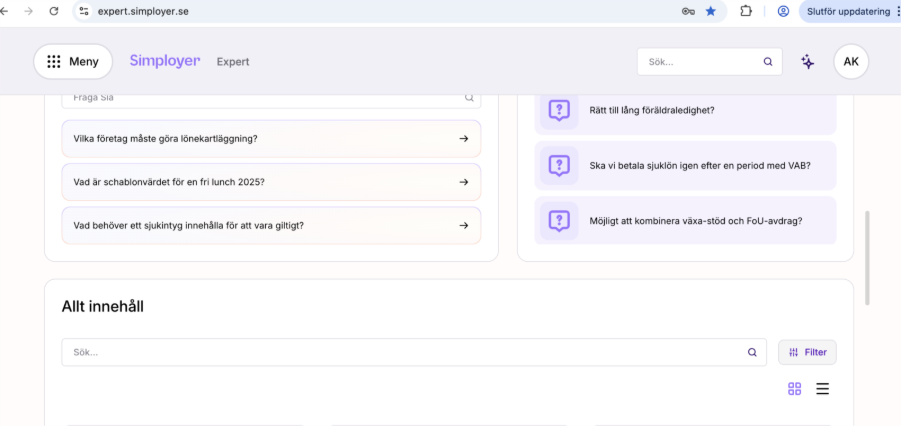This screenshot has width=901, height=426.
Task: Click the Simployer logo
Action: click(165, 61)
